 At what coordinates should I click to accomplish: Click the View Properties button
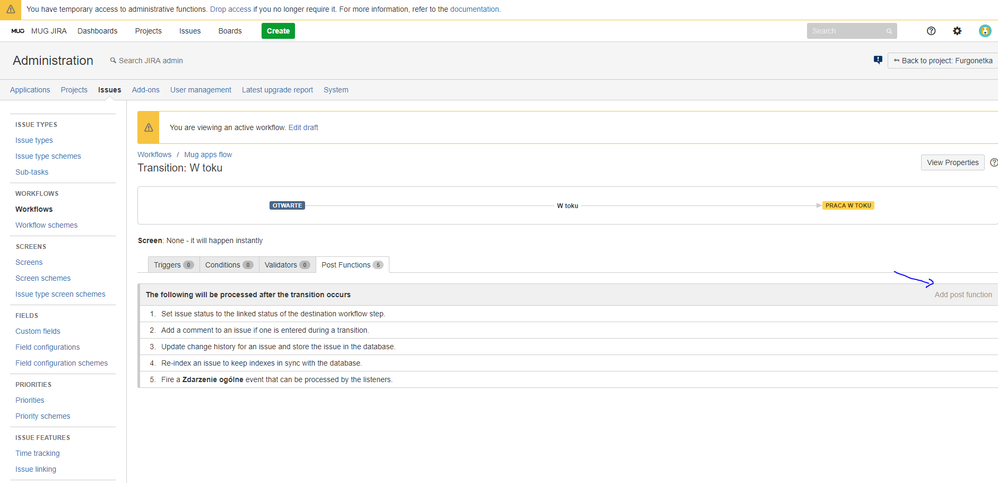tap(953, 162)
